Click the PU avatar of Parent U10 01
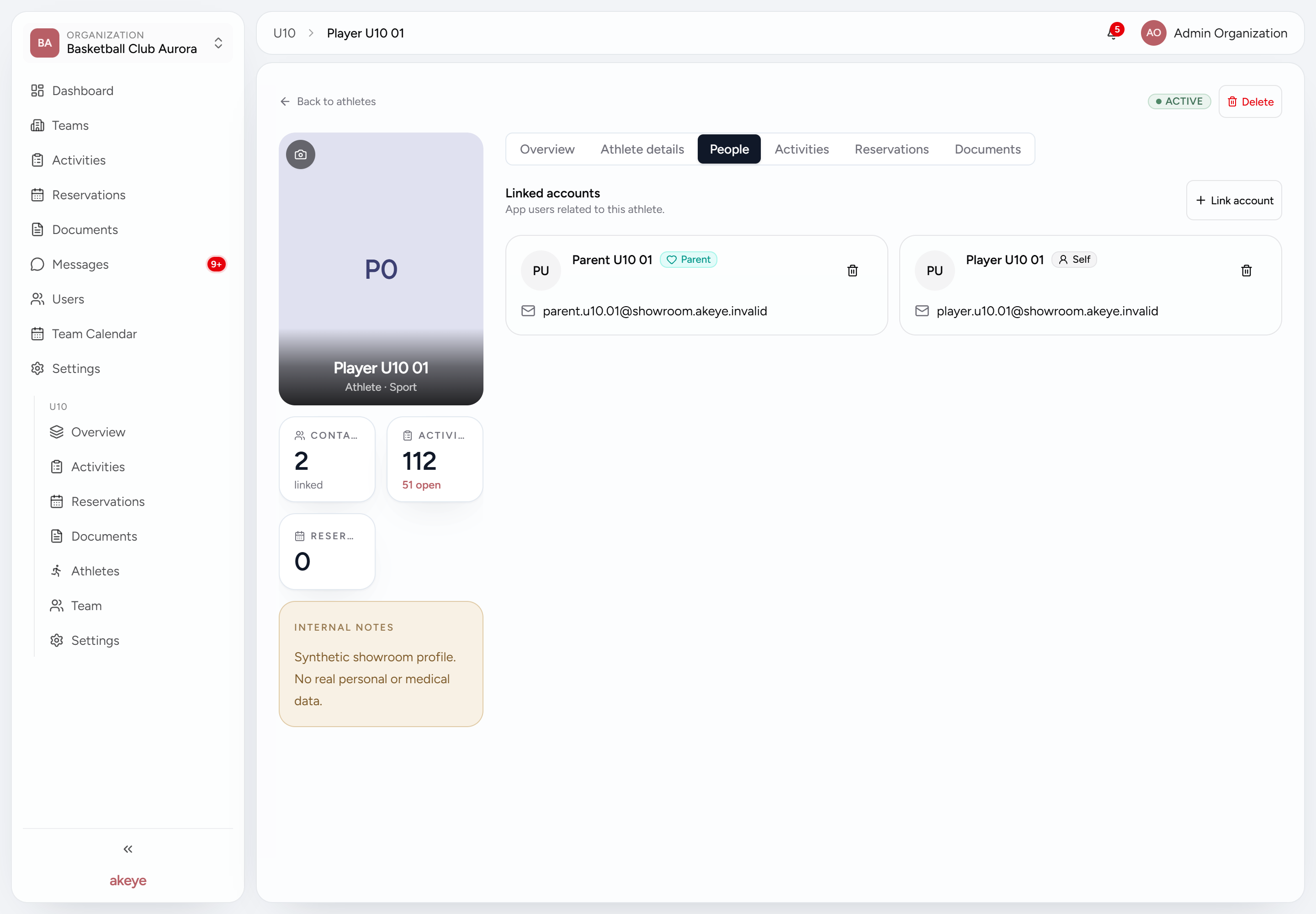 coord(541,270)
